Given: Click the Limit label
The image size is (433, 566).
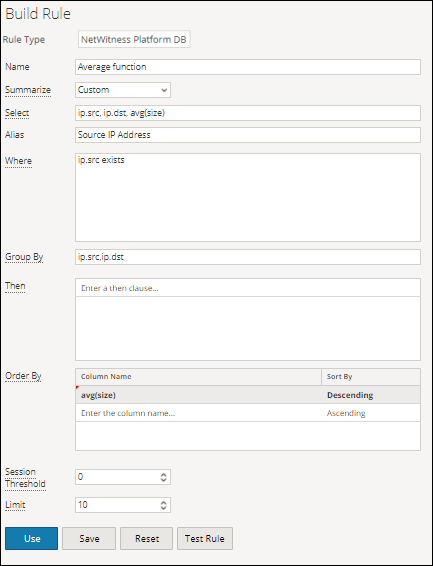Looking at the screenshot, I should click(15, 505).
